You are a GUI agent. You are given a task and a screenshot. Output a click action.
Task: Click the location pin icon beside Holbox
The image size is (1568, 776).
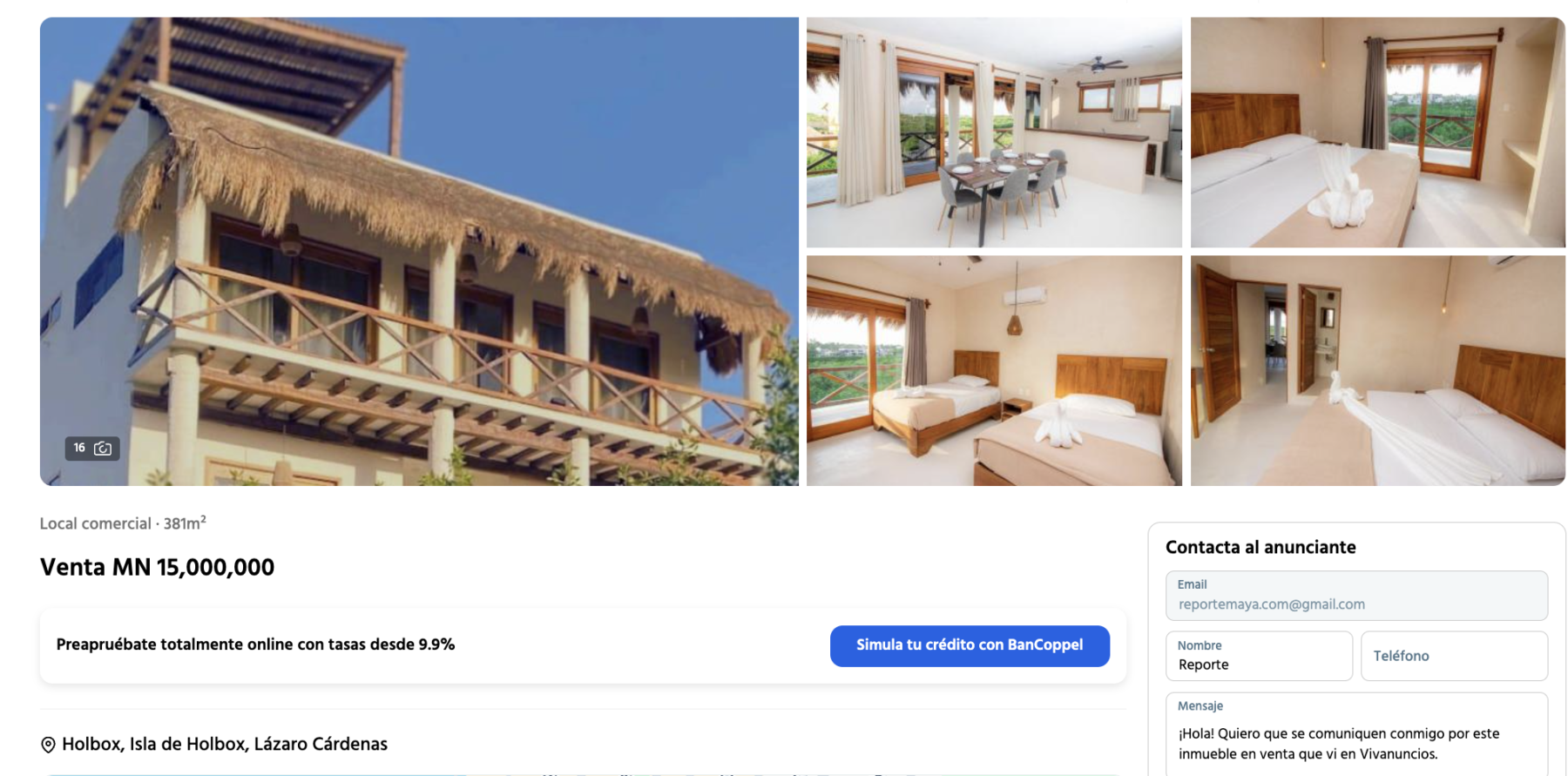coord(48,745)
